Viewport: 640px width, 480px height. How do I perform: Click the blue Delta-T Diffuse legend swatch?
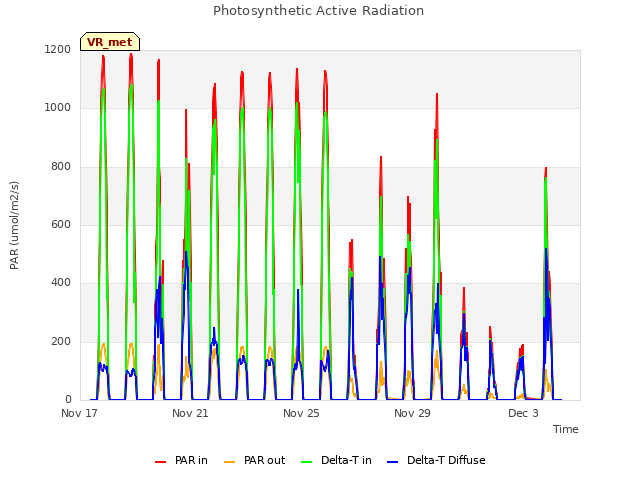[x=392, y=462]
